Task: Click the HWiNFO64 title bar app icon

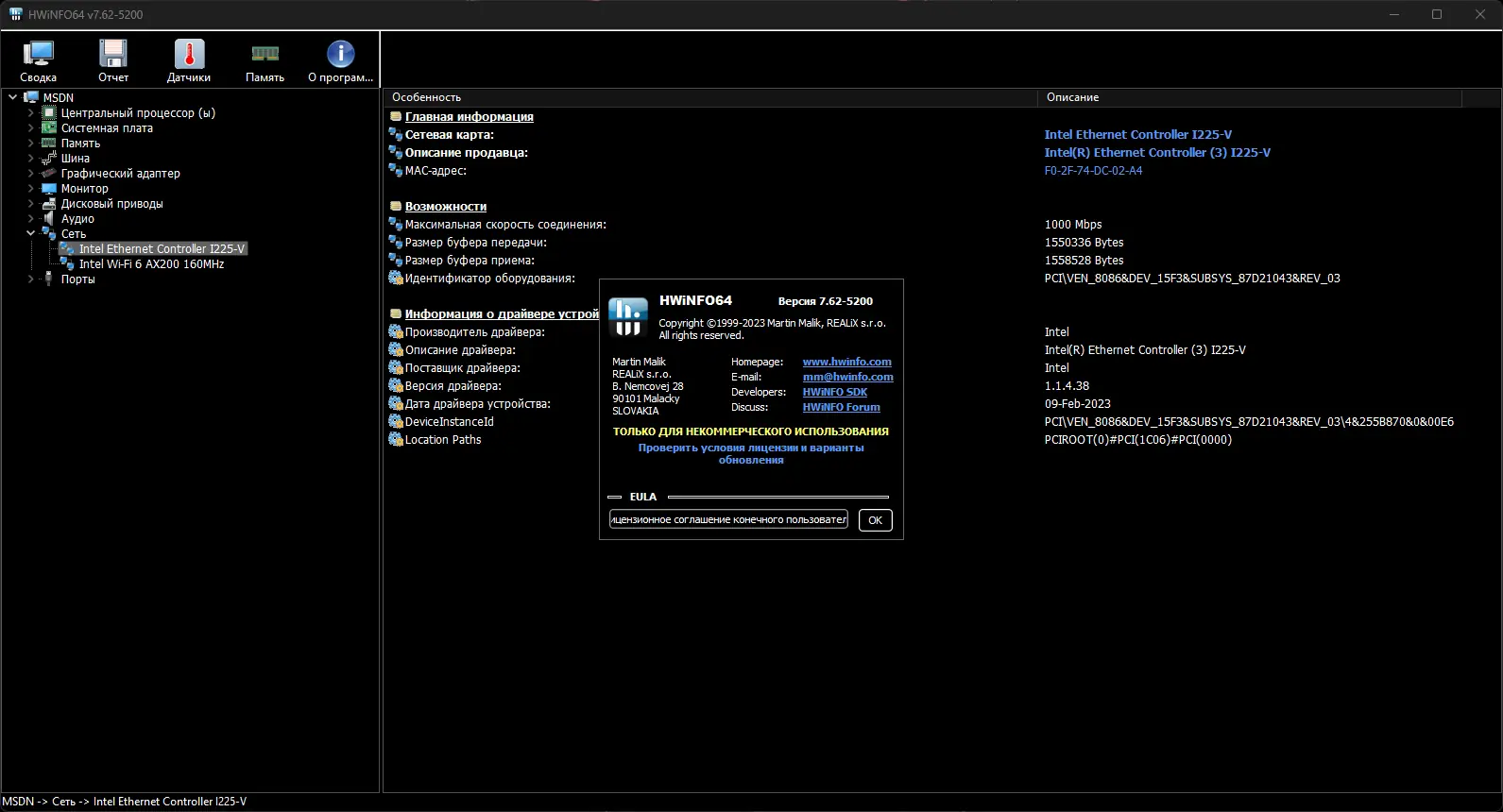Action: pos(15,14)
